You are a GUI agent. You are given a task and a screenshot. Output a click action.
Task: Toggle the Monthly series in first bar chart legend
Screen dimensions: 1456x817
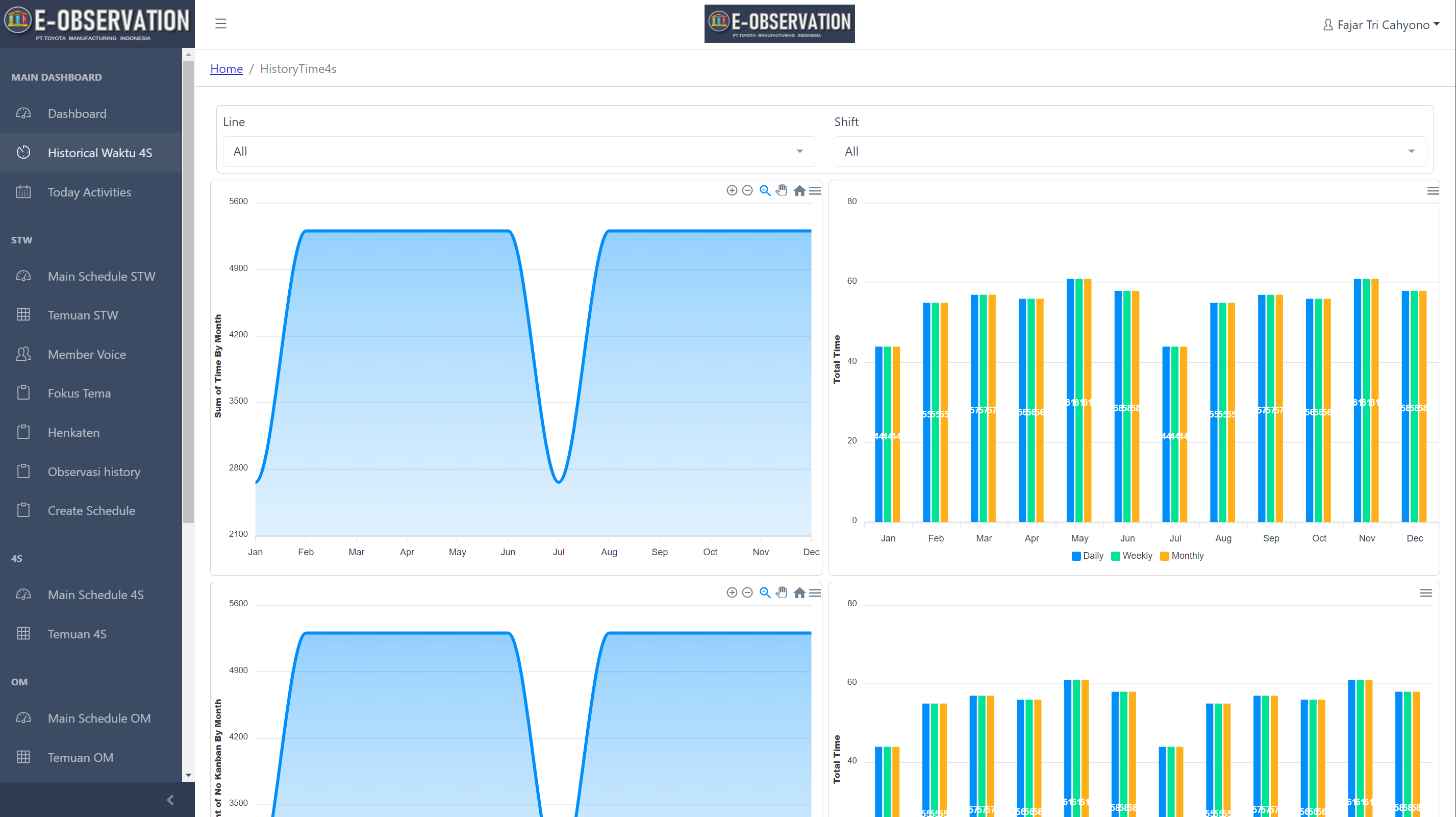click(x=1182, y=556)
